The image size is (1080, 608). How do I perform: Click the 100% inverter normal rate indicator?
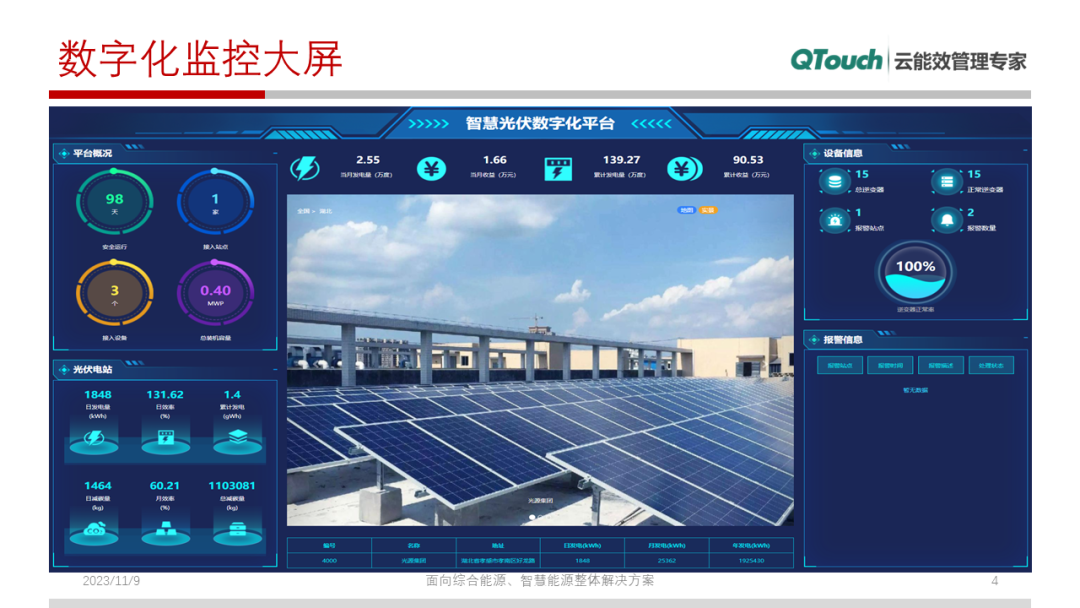pyautogui.click(x=915, y=273)
